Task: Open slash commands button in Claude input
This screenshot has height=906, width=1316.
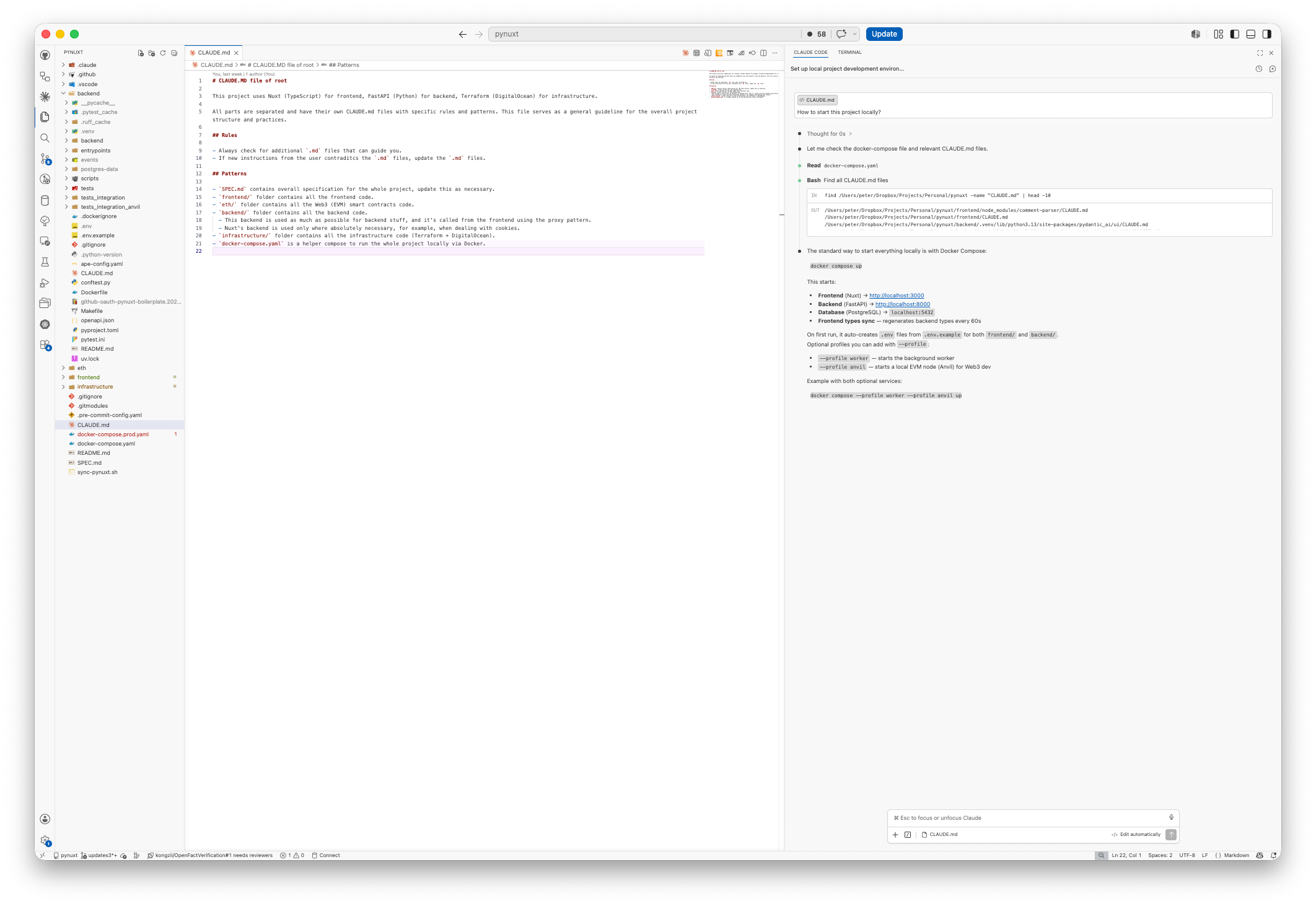Action: click(x=908, y=835)
